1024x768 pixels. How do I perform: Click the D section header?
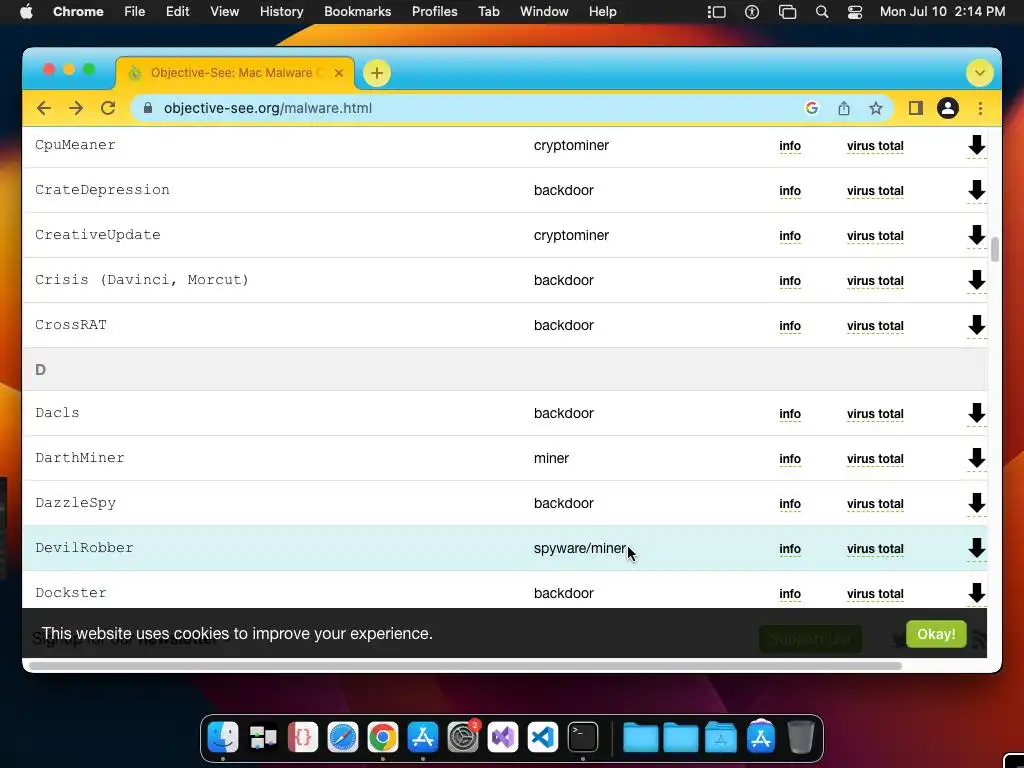504,370
